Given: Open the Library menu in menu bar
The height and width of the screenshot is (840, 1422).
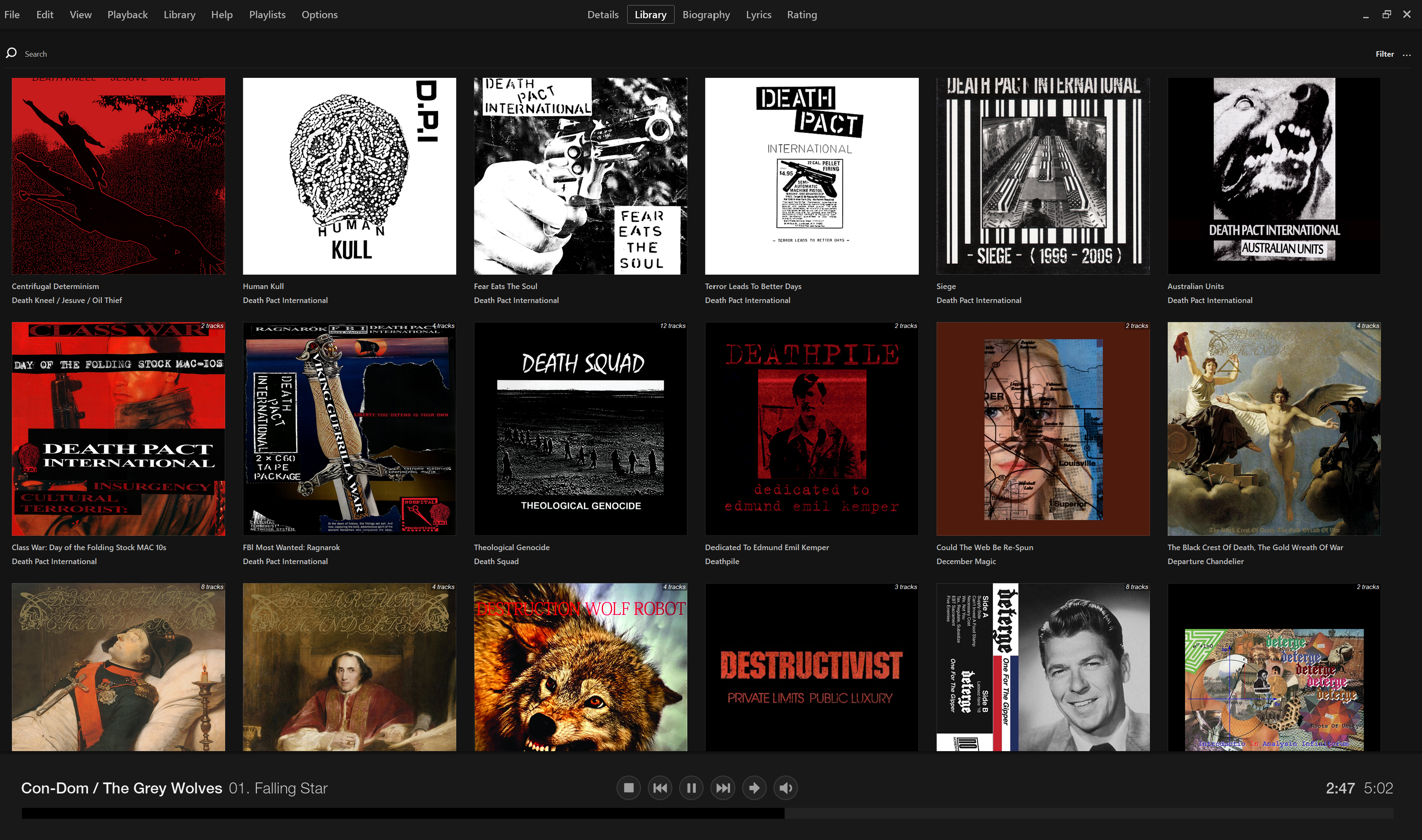Looking at the screenshot, I should point(179,15).
